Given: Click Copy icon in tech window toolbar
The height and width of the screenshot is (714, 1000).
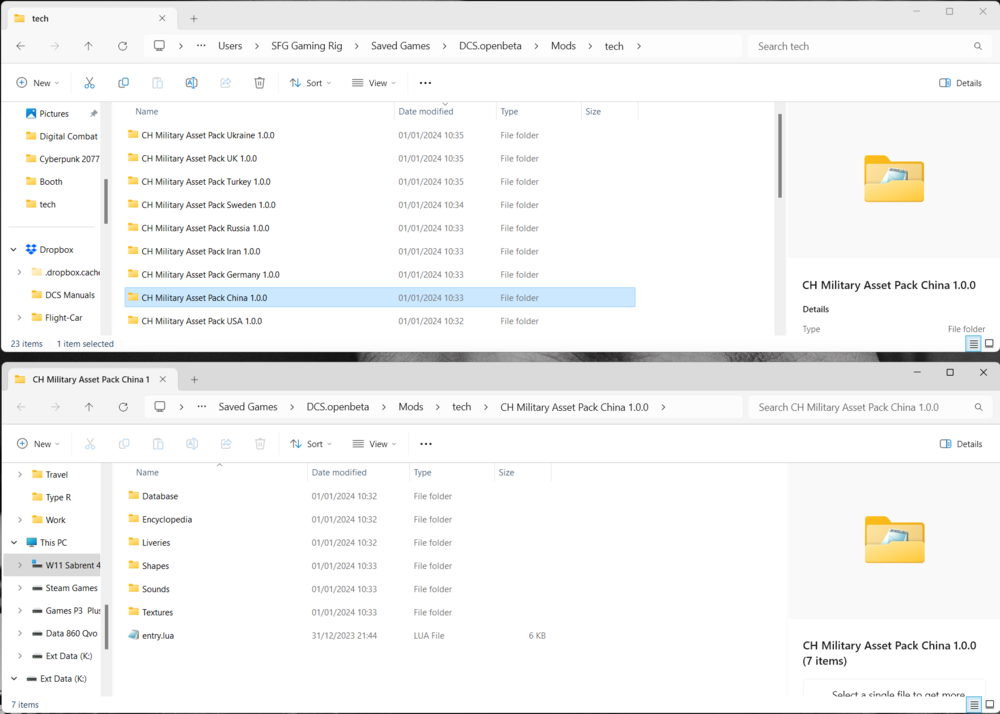Looking at the screenshot, I should tap(123, 83).
